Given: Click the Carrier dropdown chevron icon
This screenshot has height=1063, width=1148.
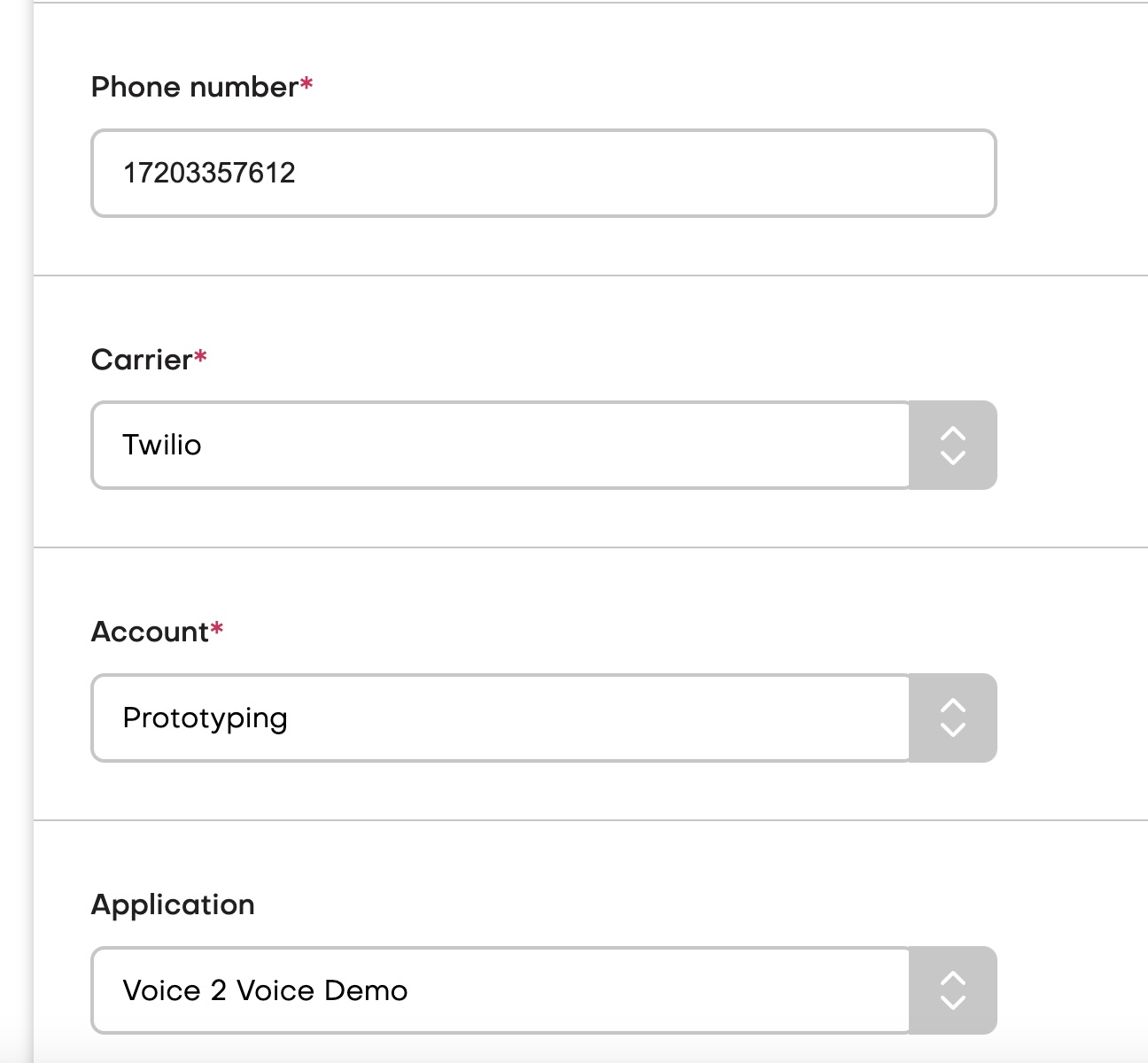Looking at the screenshot, I should click(x=953, y=446).
